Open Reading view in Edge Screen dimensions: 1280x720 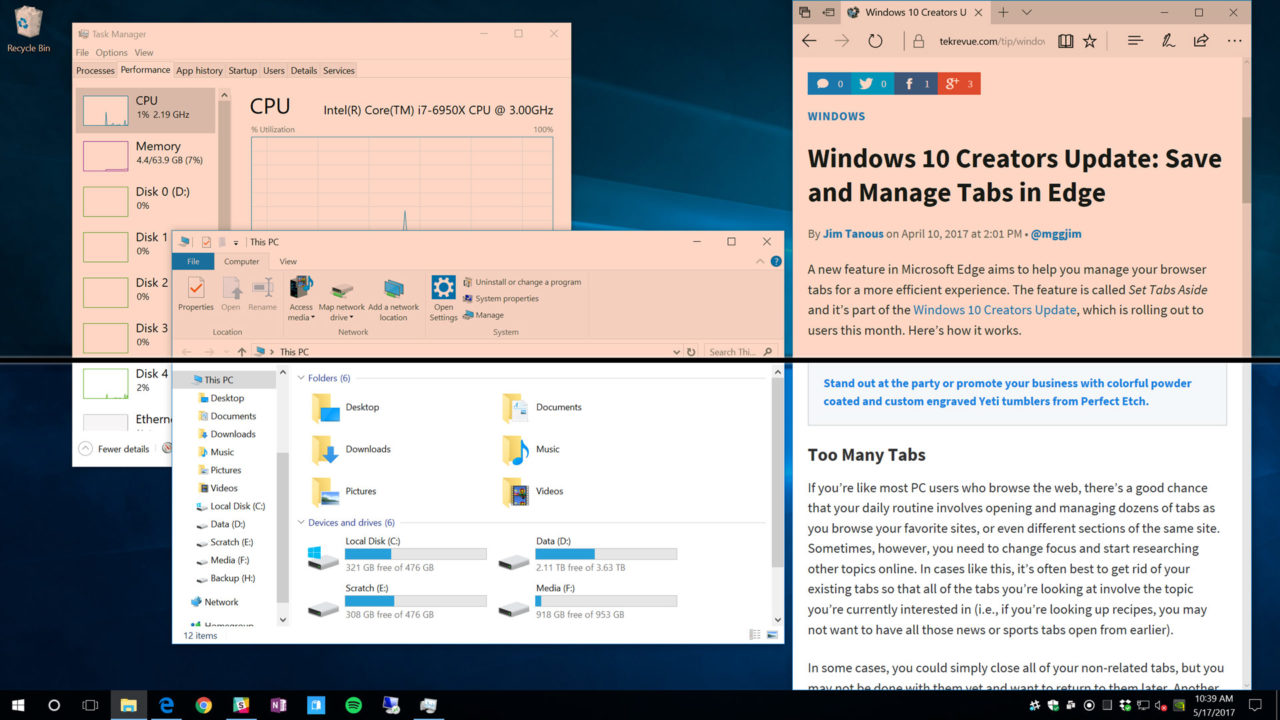[1065, 41]
